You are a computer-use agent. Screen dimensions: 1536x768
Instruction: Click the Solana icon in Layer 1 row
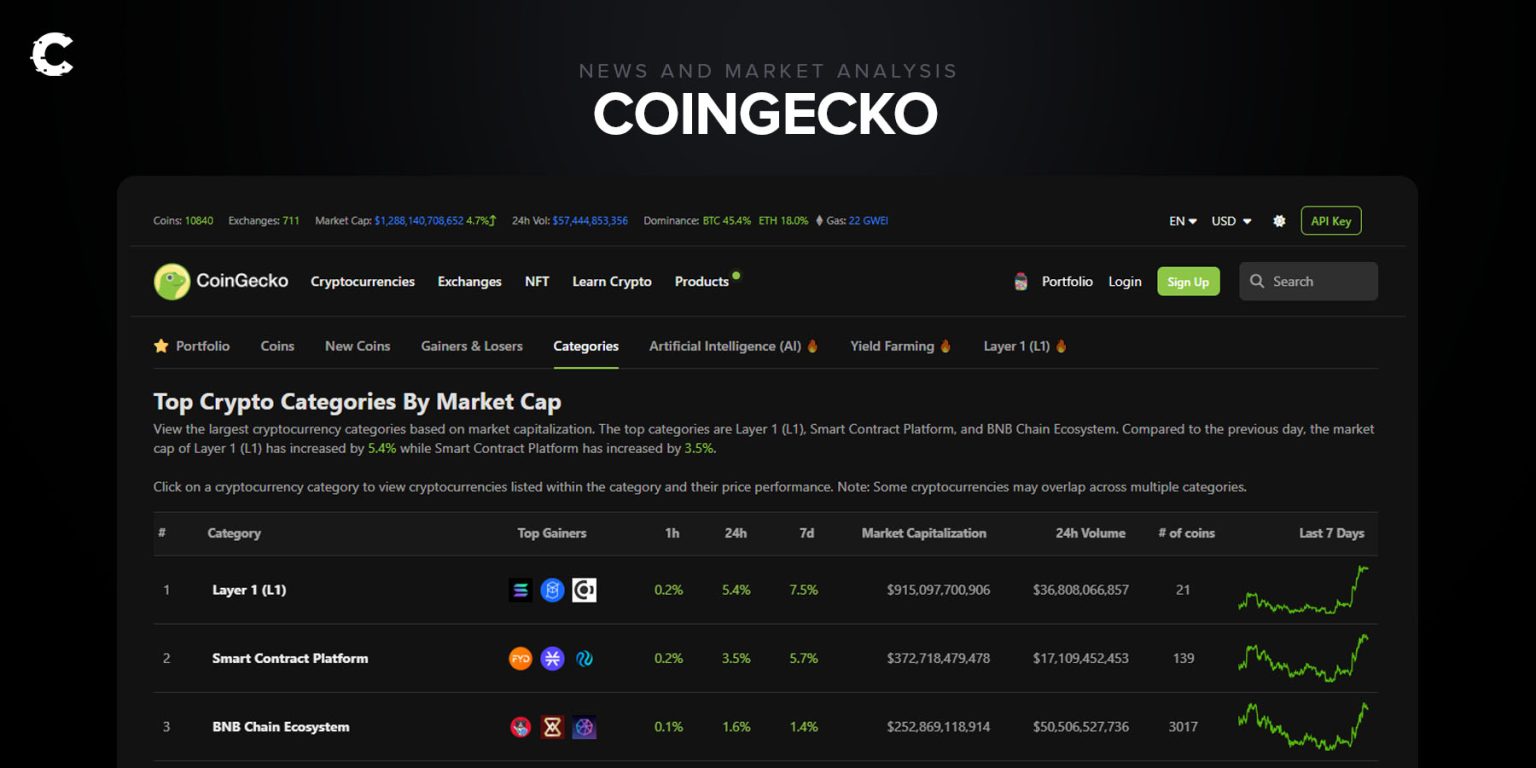coord(520,590)
